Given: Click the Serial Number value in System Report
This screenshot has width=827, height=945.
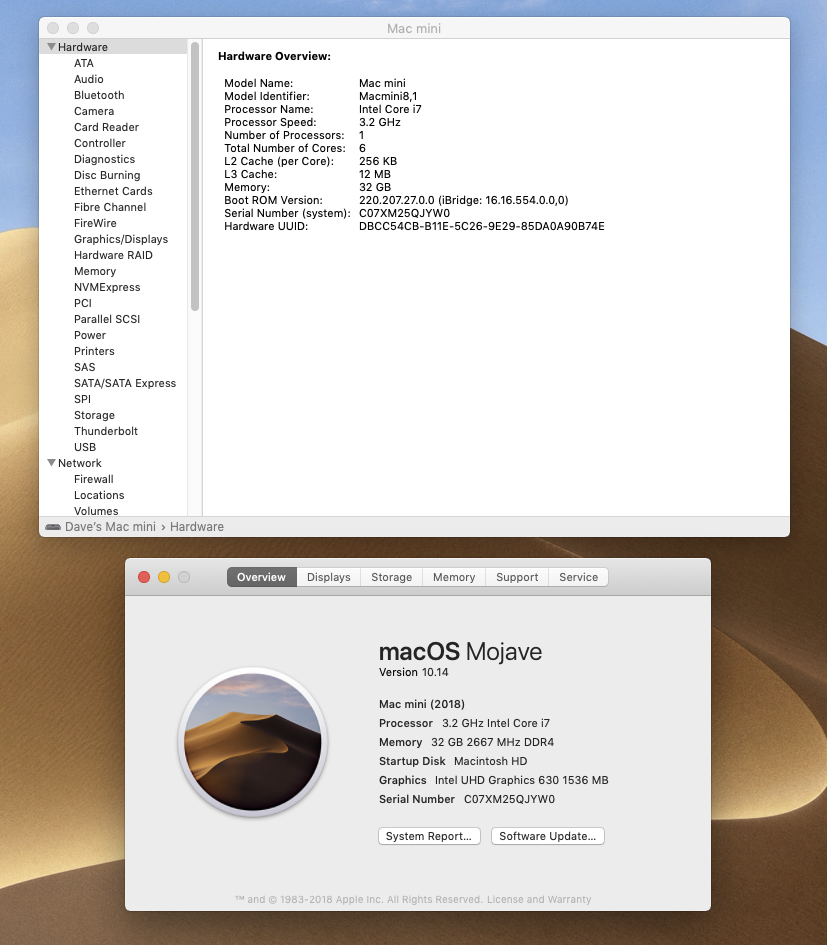Looking at the screenshot, I should 404,213.
